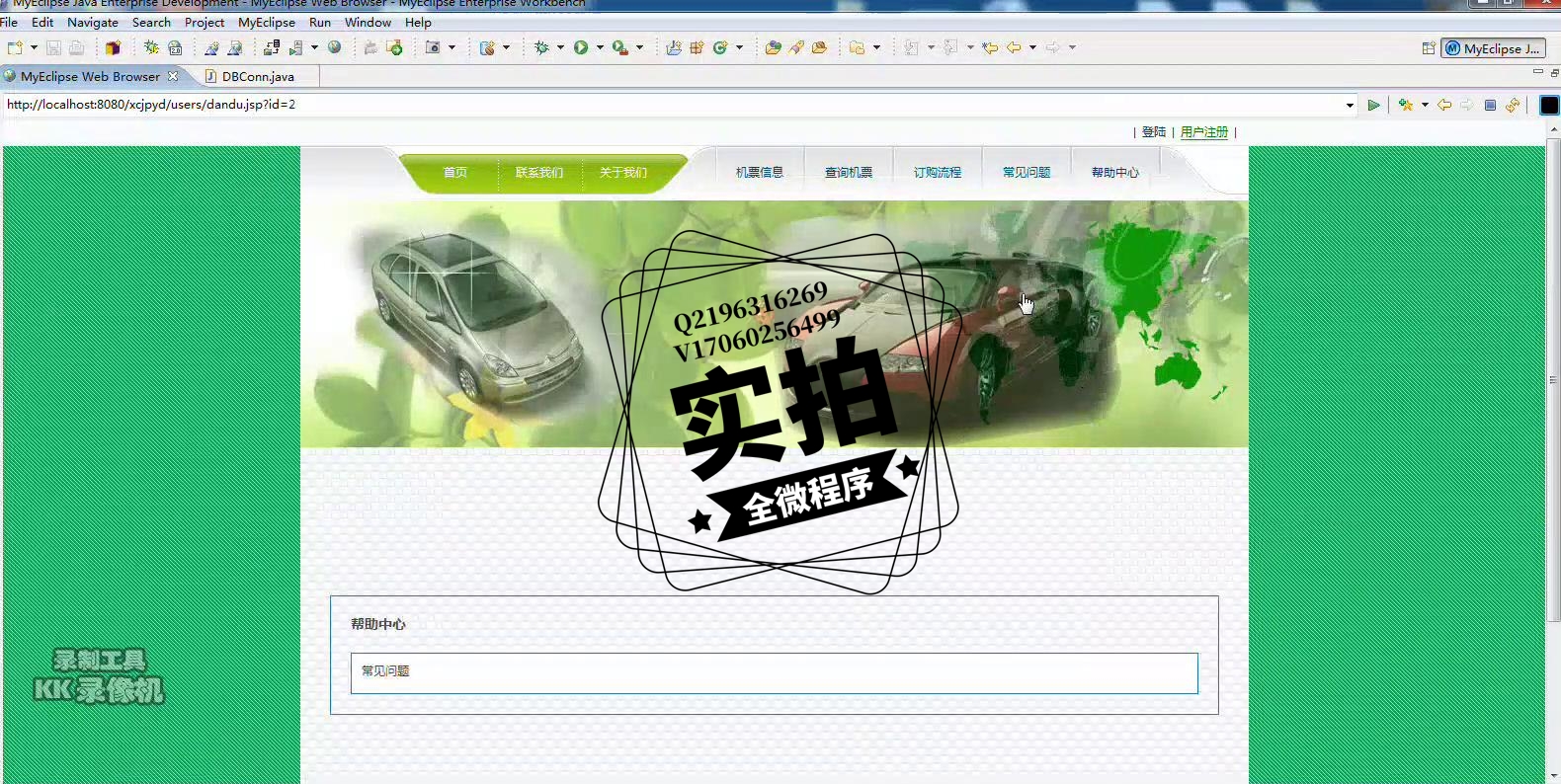
Task: Expand the camera icon dropdown arrow
Action: pos(452,47)
